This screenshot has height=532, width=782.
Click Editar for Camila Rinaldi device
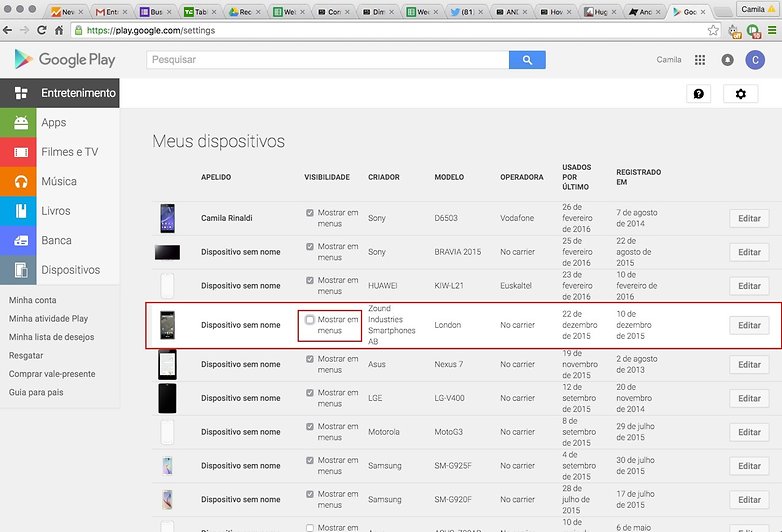coord(749,218)
